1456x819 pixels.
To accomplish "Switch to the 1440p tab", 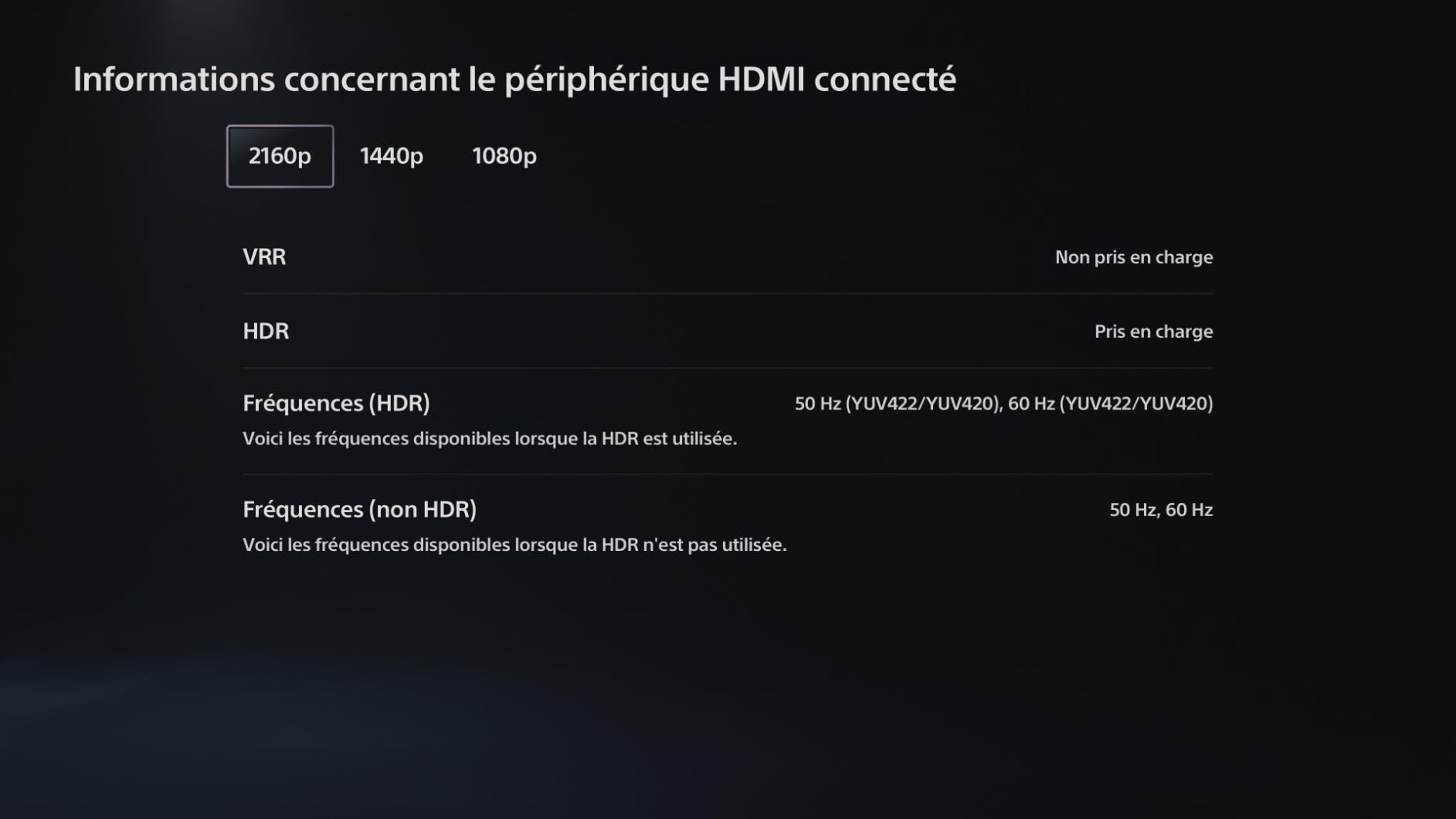I will tap(391, 156).
